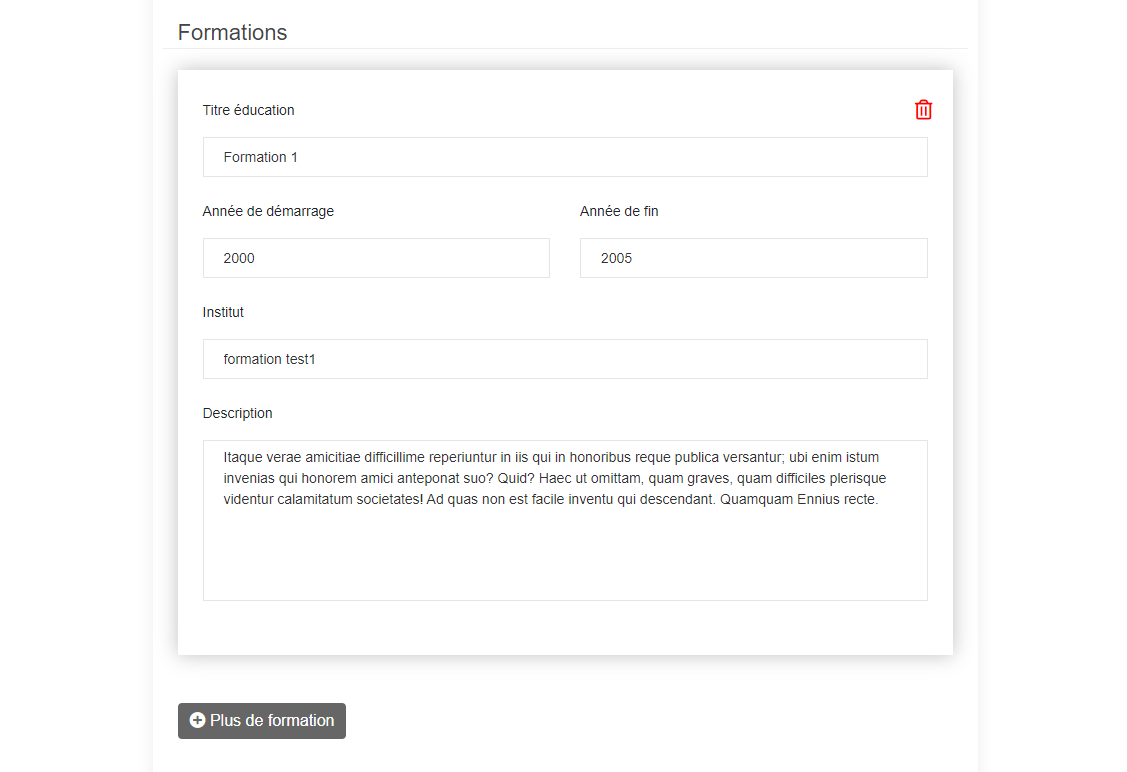Click the 'Titre éducation' label
Viewport: 1127px width, 772px height.
(248, 110)
